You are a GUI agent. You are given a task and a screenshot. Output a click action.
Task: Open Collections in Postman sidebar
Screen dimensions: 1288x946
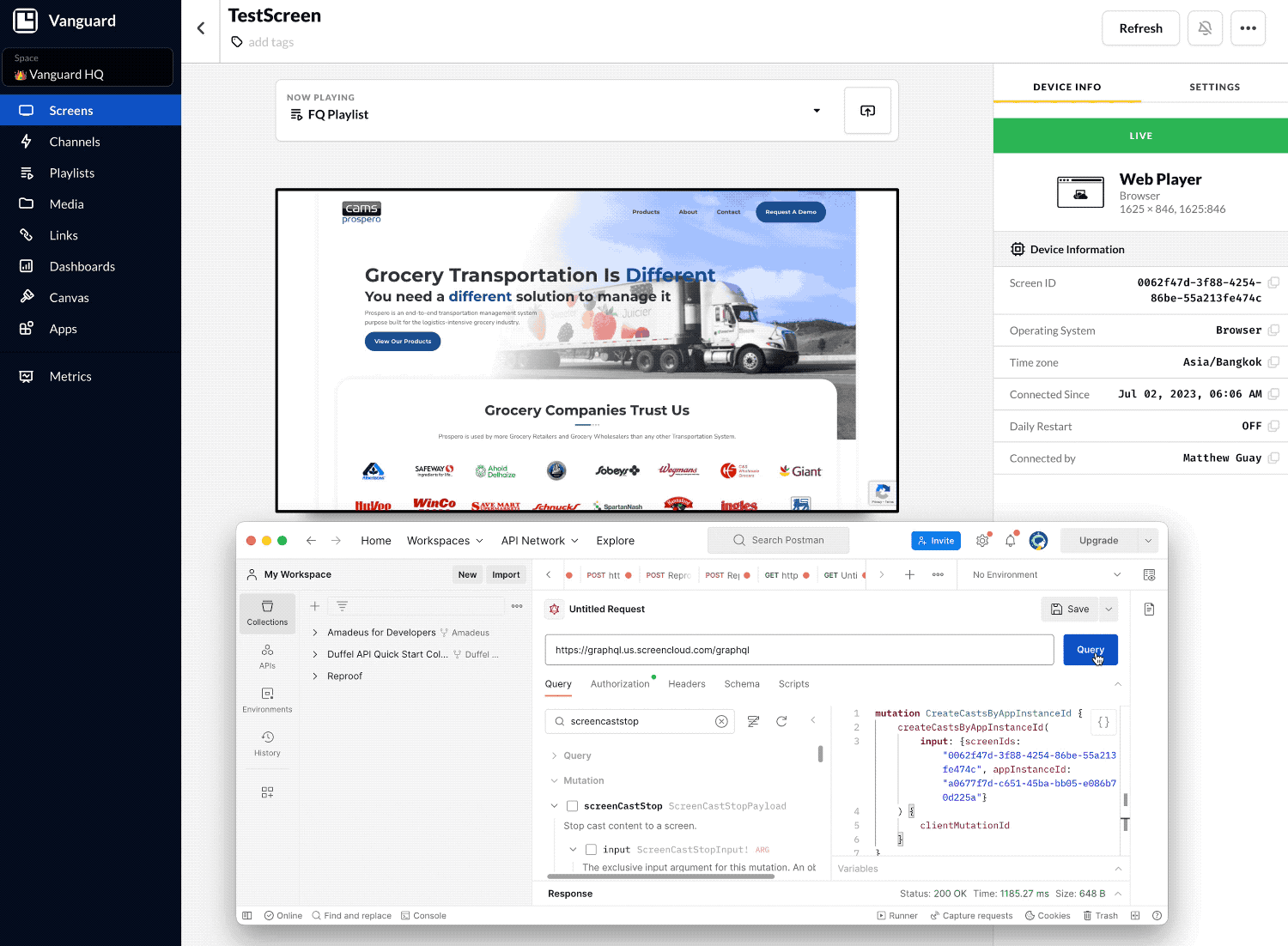click(267, 613)
